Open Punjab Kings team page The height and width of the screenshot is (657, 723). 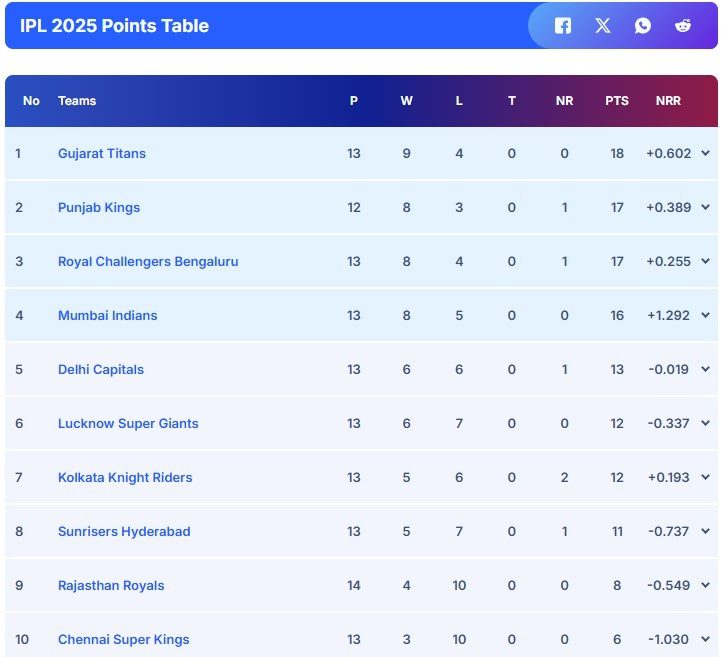coord(99,207)
